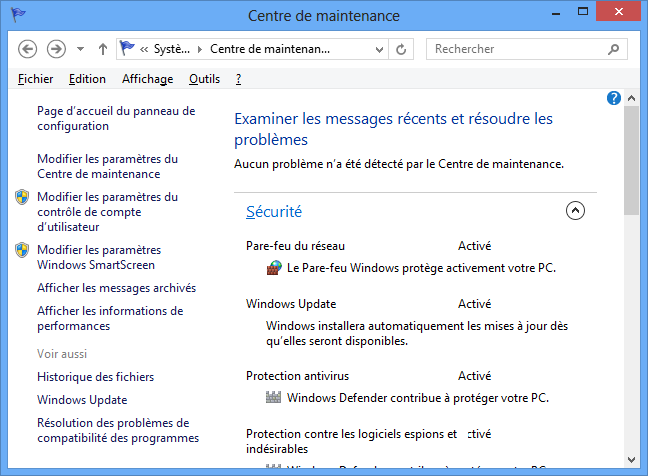Image resolution: width=648 pixels, height=476 pixels.
Task: Maximize the Centre de maintenance window
Action: click(583, 12)
